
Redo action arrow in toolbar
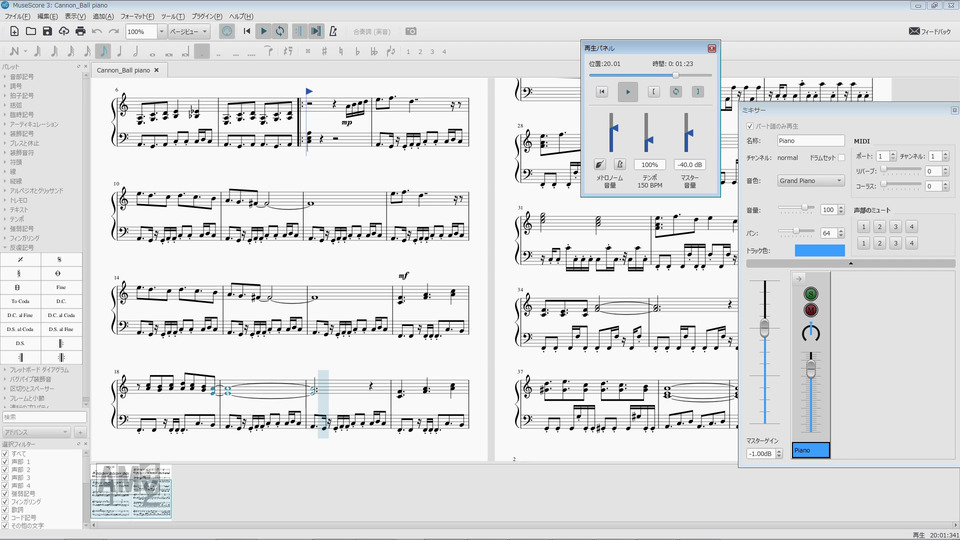point(113,31)
